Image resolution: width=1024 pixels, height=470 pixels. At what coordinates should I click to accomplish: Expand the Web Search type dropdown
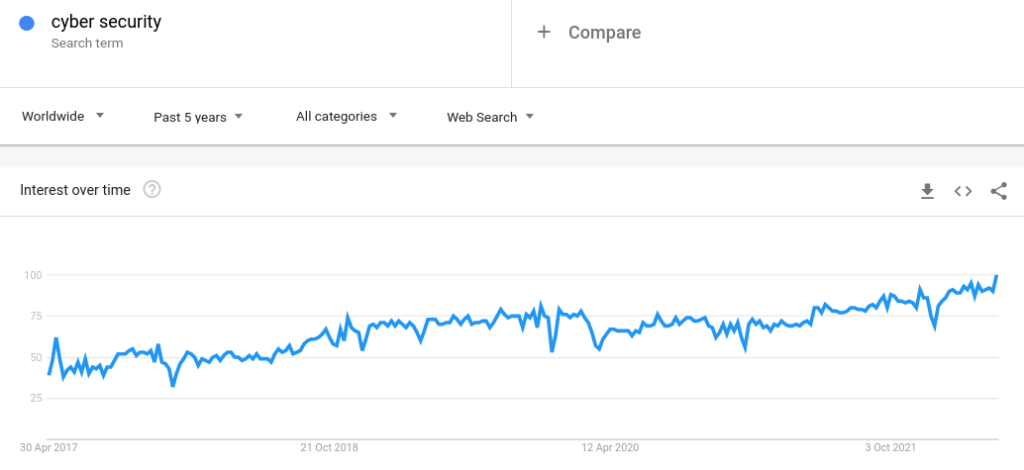click(490, 117)
